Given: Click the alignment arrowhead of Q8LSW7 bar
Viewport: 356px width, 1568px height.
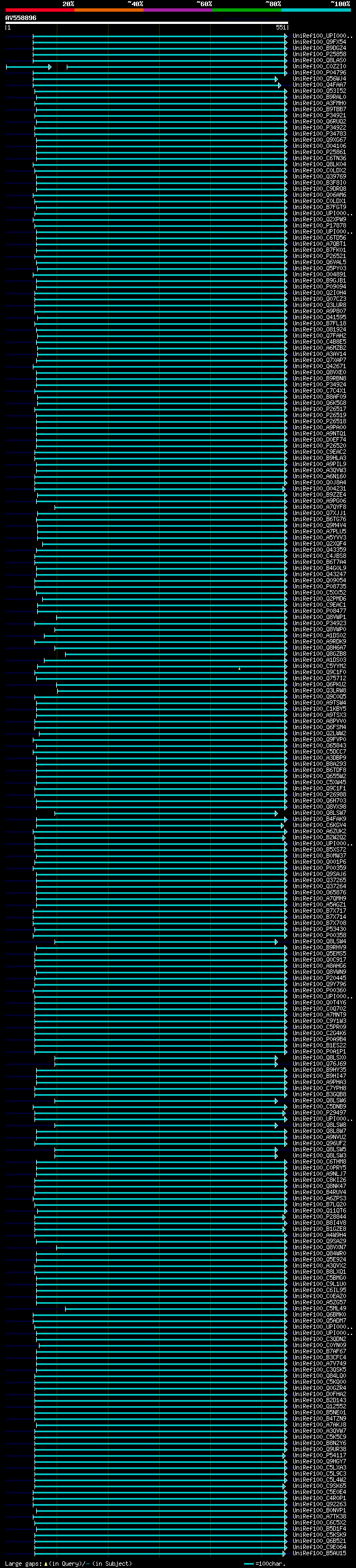Looking at the screenshot, I should (276, 813).
